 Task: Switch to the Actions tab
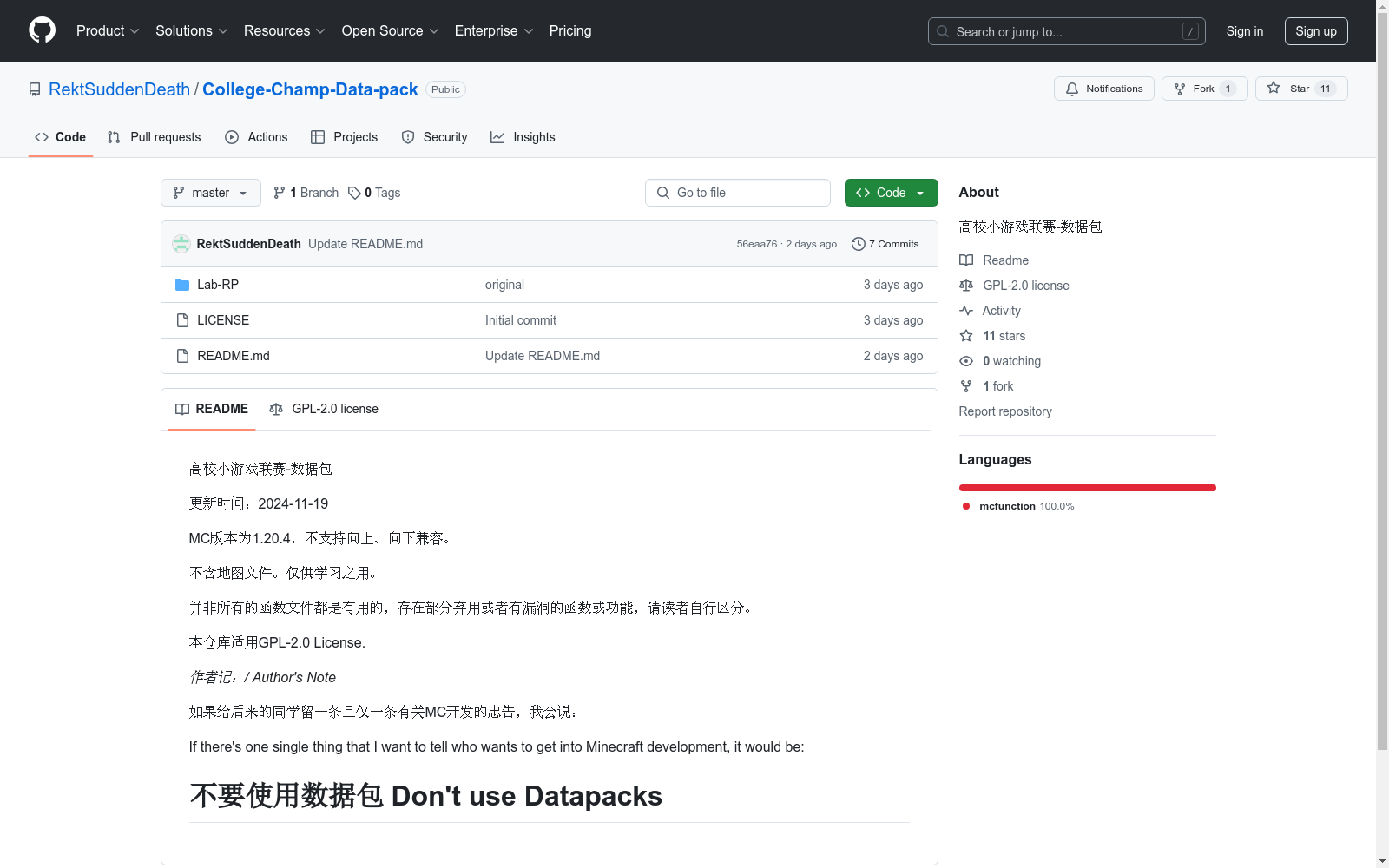click(x=256, y=137)
